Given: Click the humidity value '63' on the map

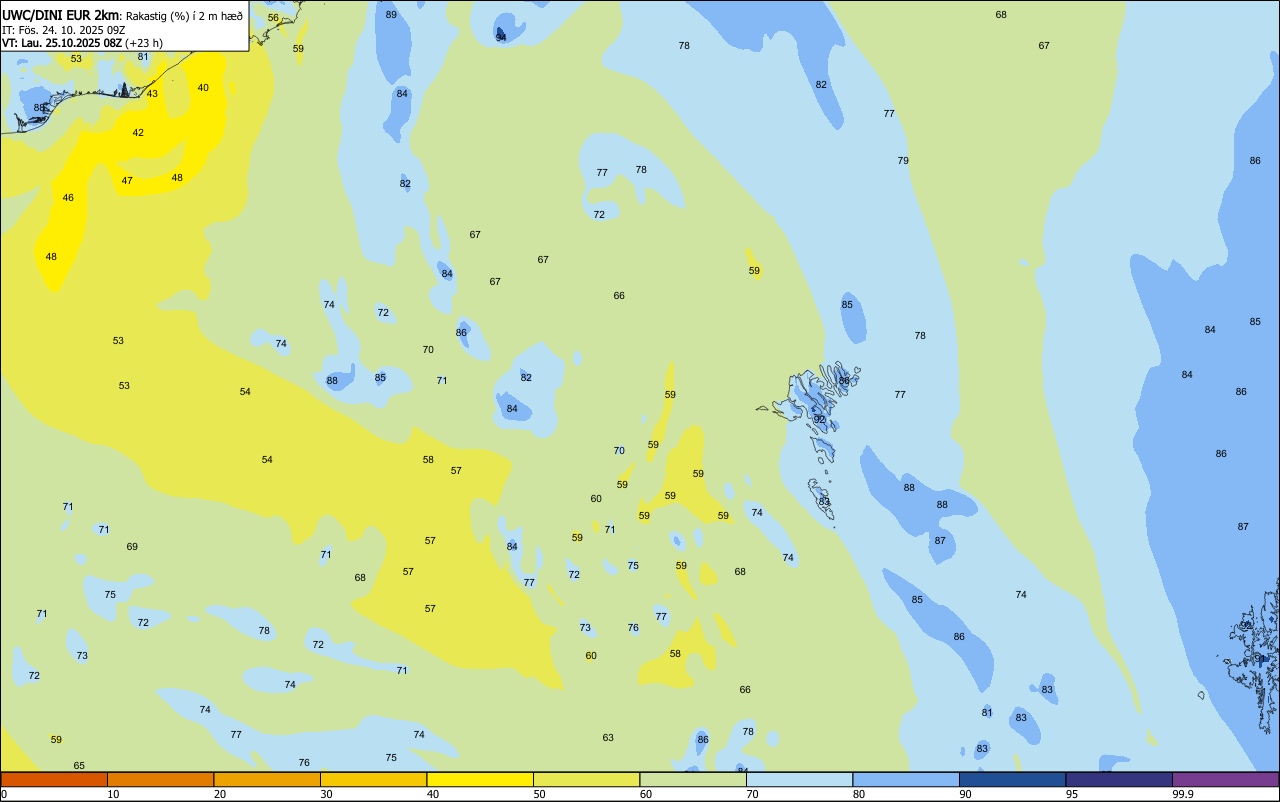Looking at the screenshot, I should point(608,738).
